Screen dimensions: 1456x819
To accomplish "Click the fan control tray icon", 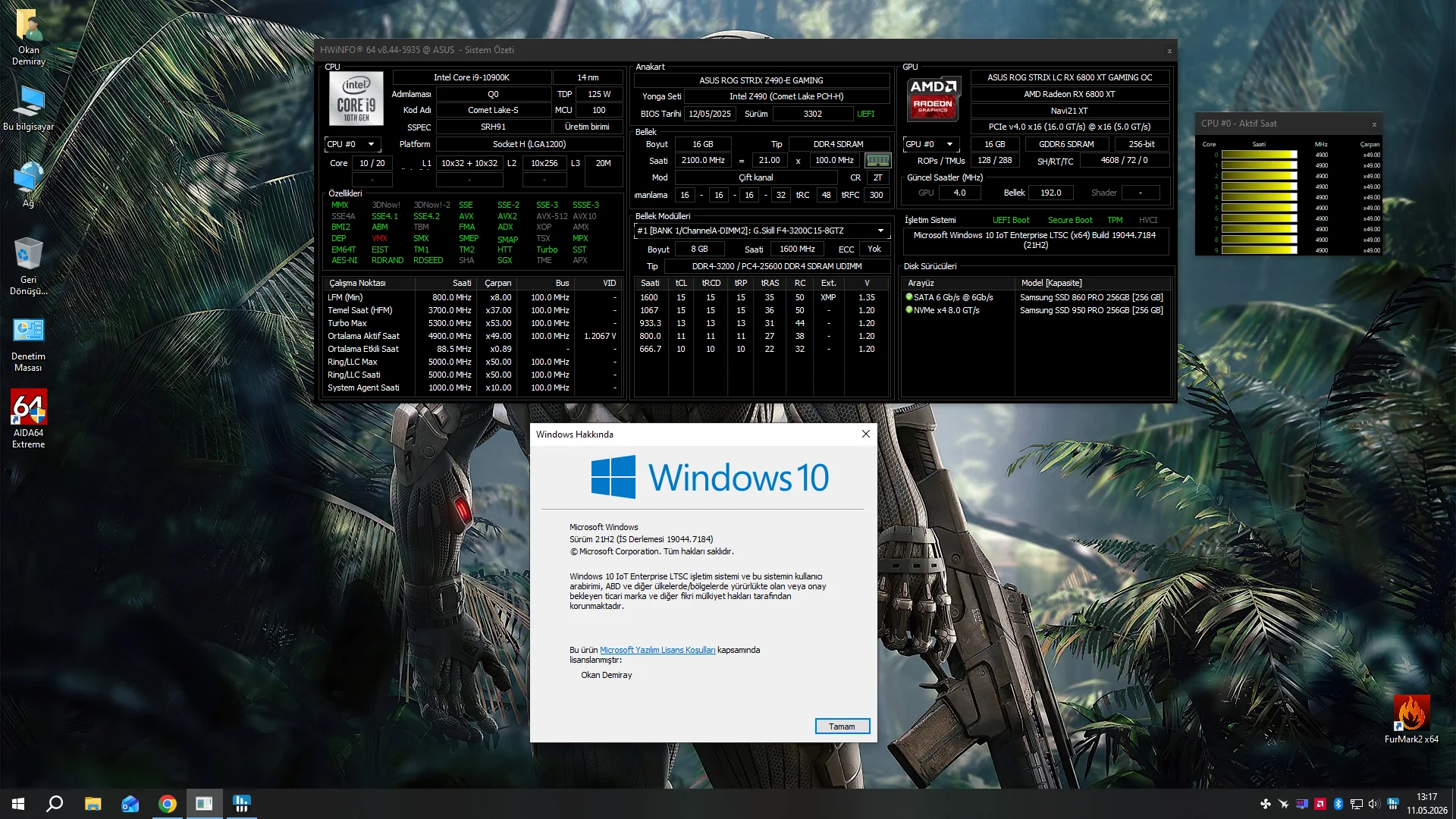I will [1265, 804].
